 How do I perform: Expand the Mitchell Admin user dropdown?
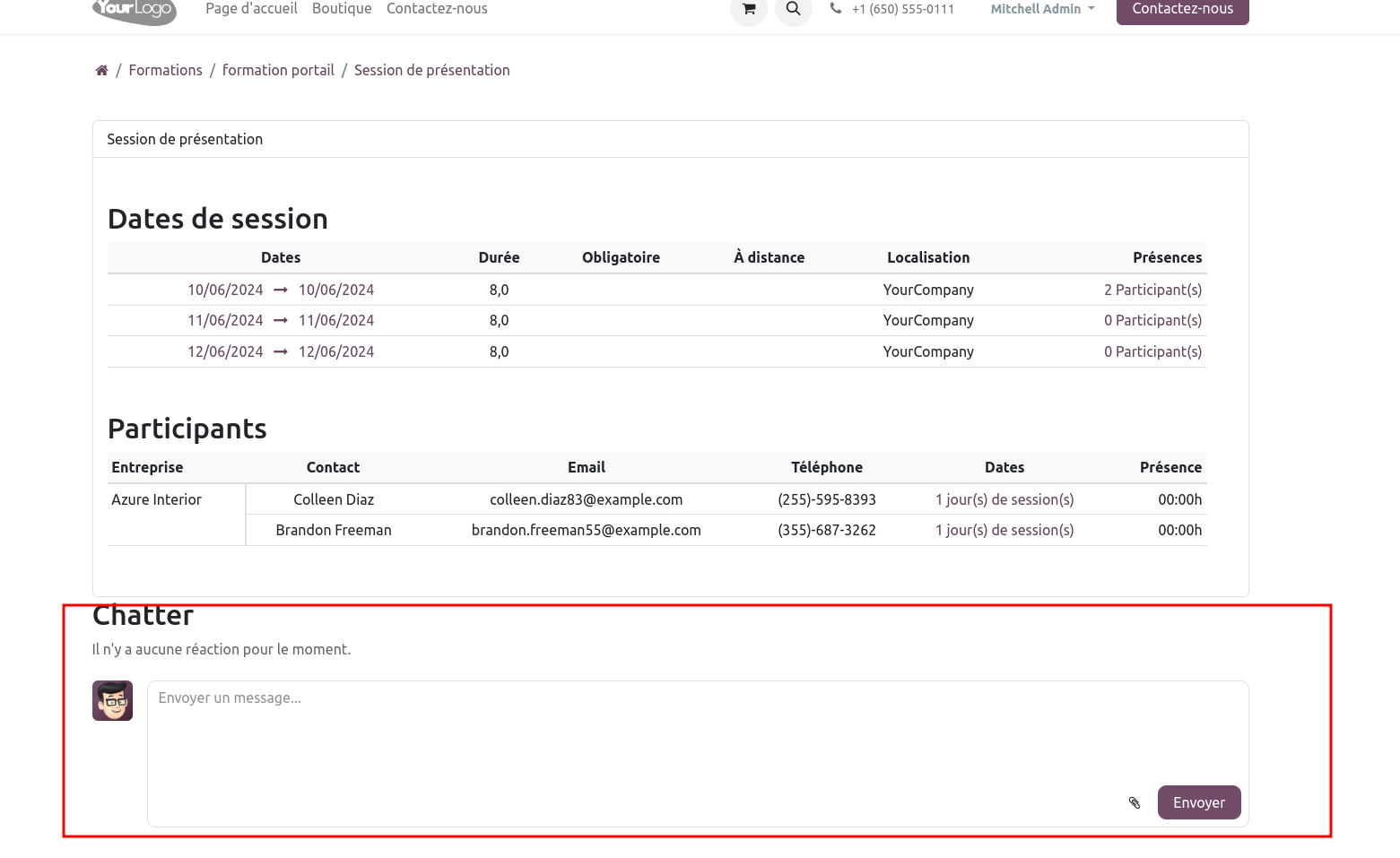tap(1042, 9)
